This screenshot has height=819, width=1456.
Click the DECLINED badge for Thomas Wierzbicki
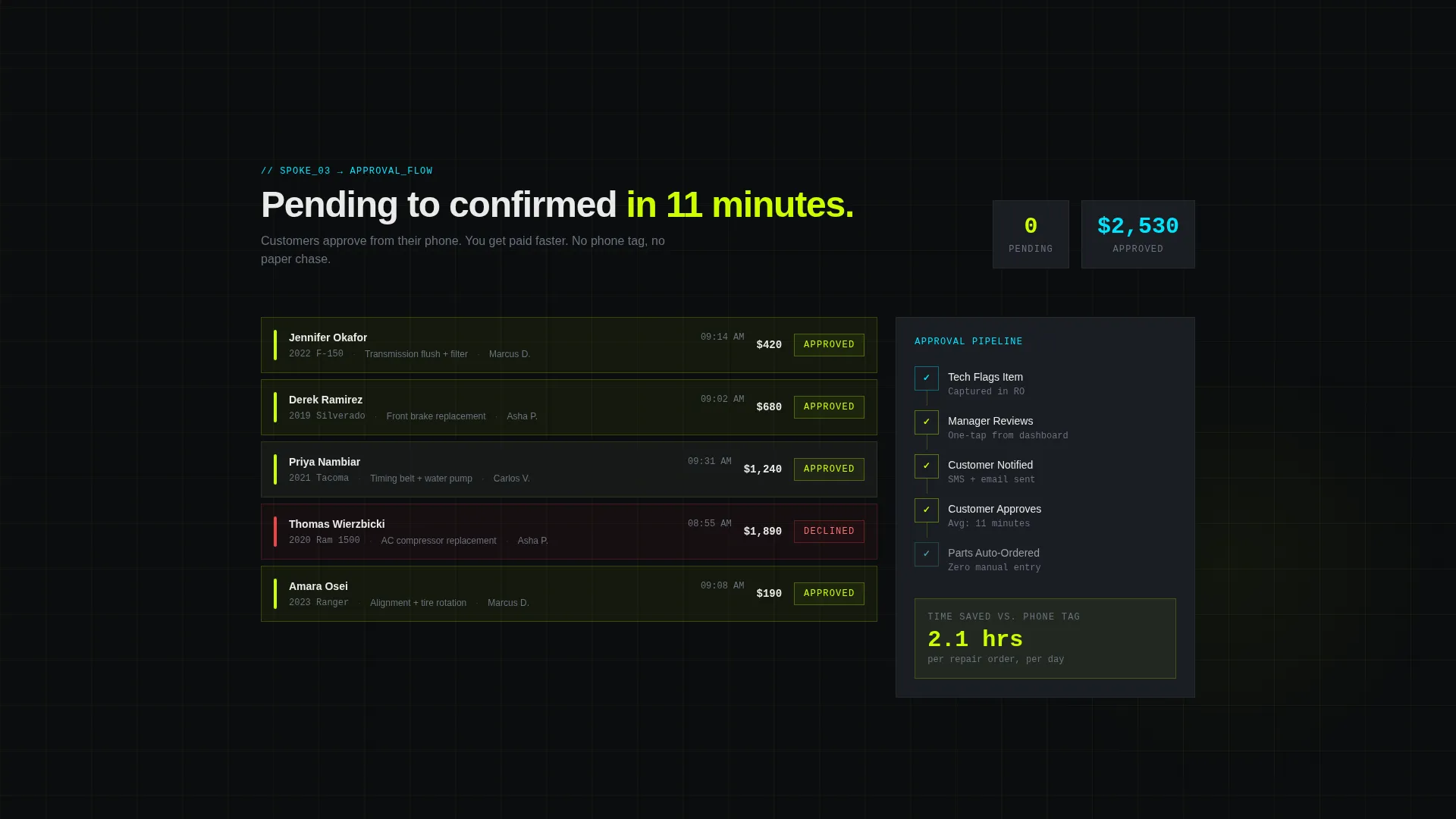point(829,532)
